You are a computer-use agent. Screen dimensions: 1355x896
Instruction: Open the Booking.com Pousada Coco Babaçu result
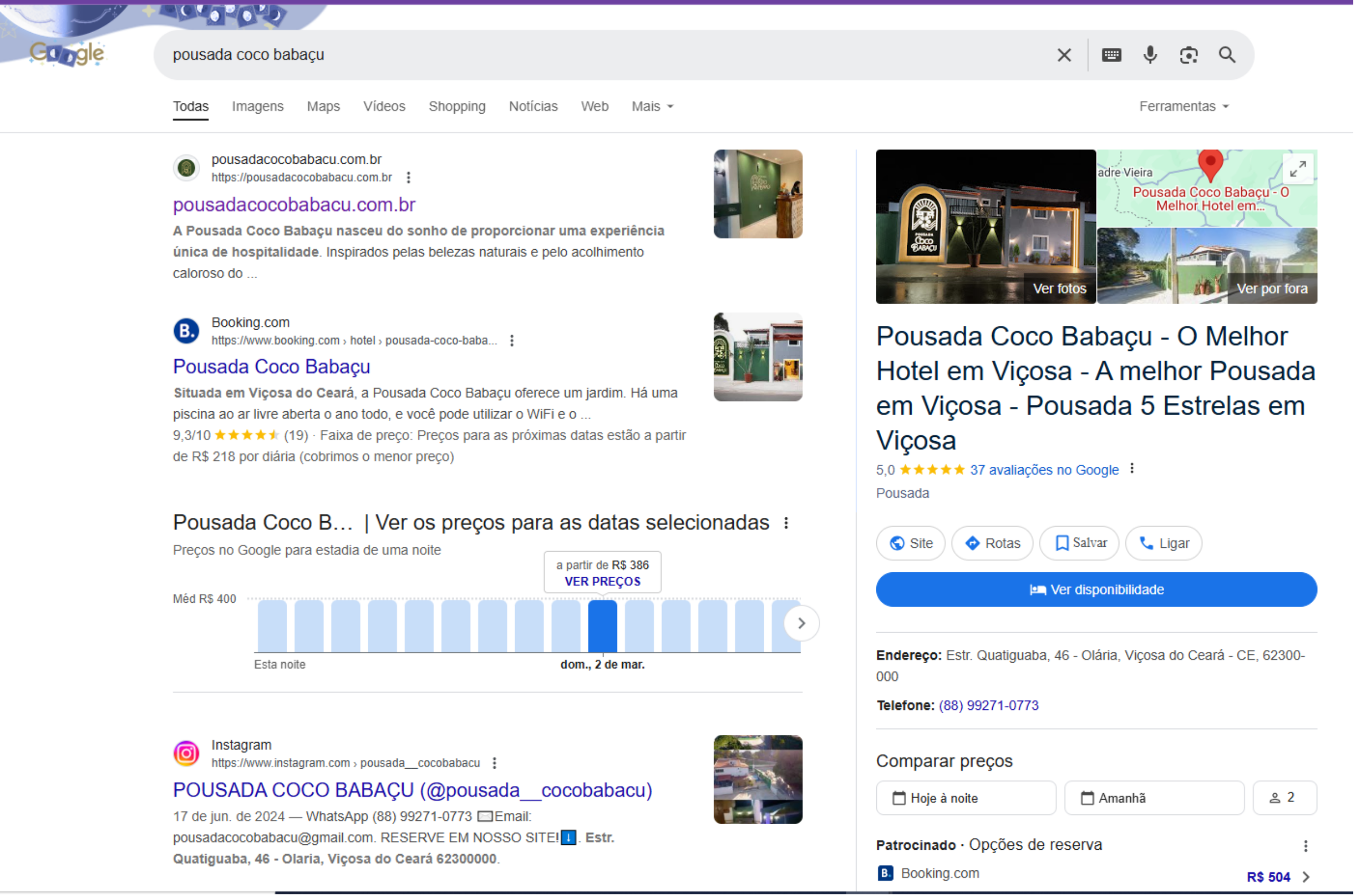tap(271, 367)
